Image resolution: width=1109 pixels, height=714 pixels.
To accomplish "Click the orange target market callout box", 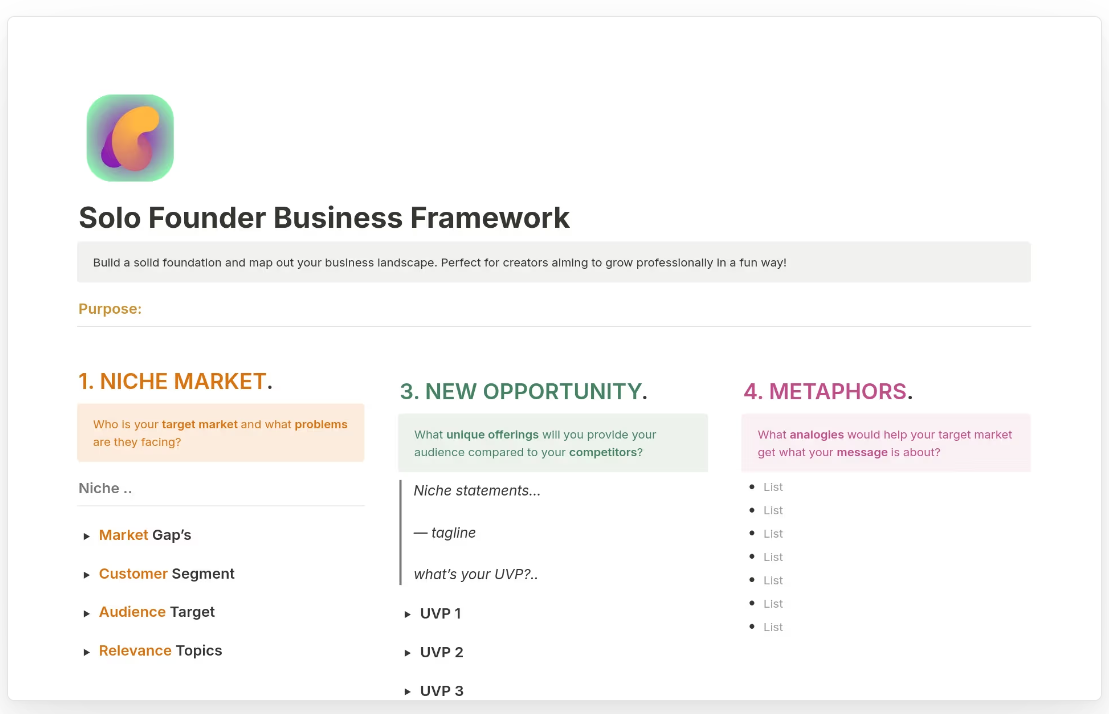I will tap(220, 433).
